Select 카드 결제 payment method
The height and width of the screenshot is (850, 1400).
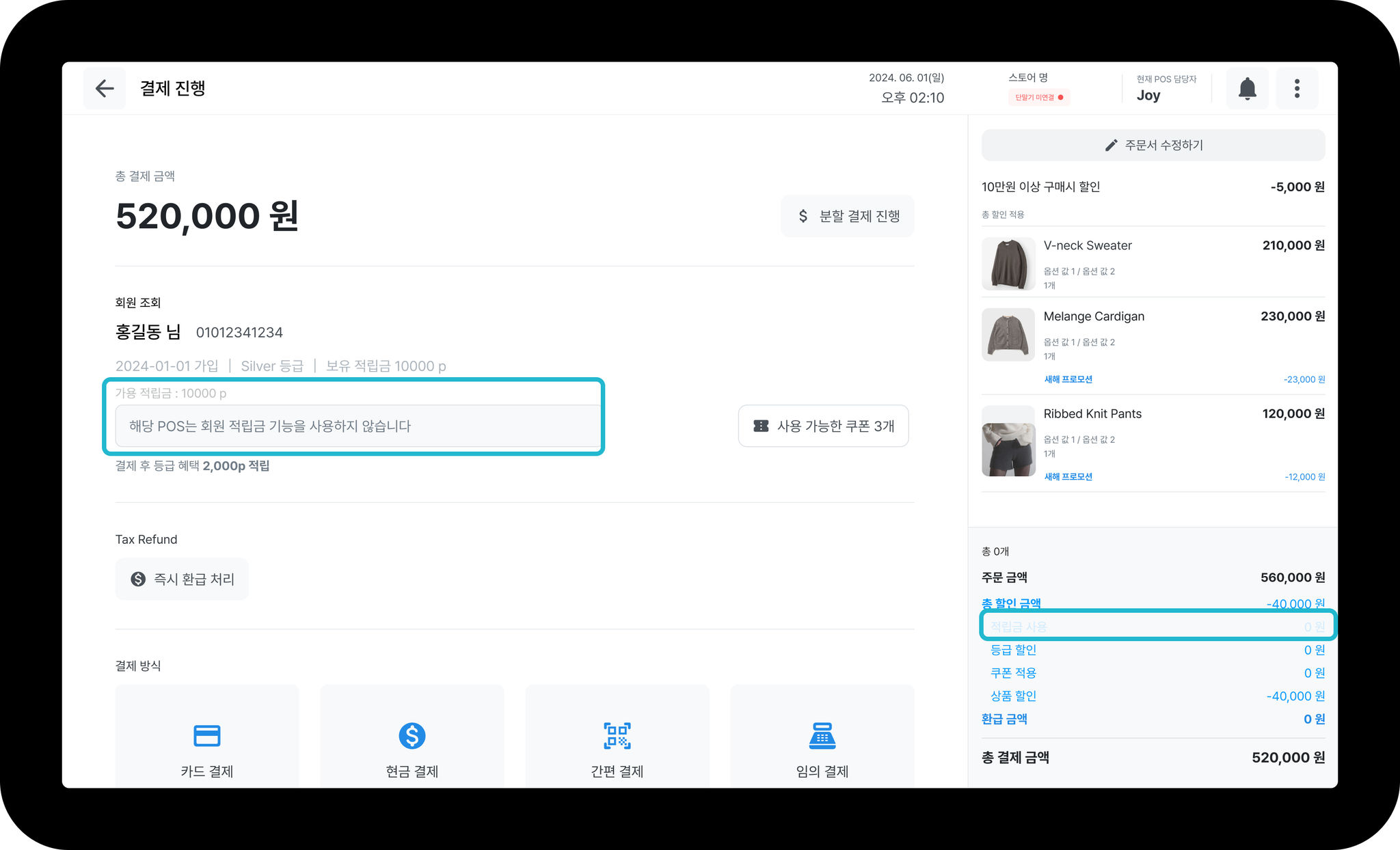pos(207,737)
